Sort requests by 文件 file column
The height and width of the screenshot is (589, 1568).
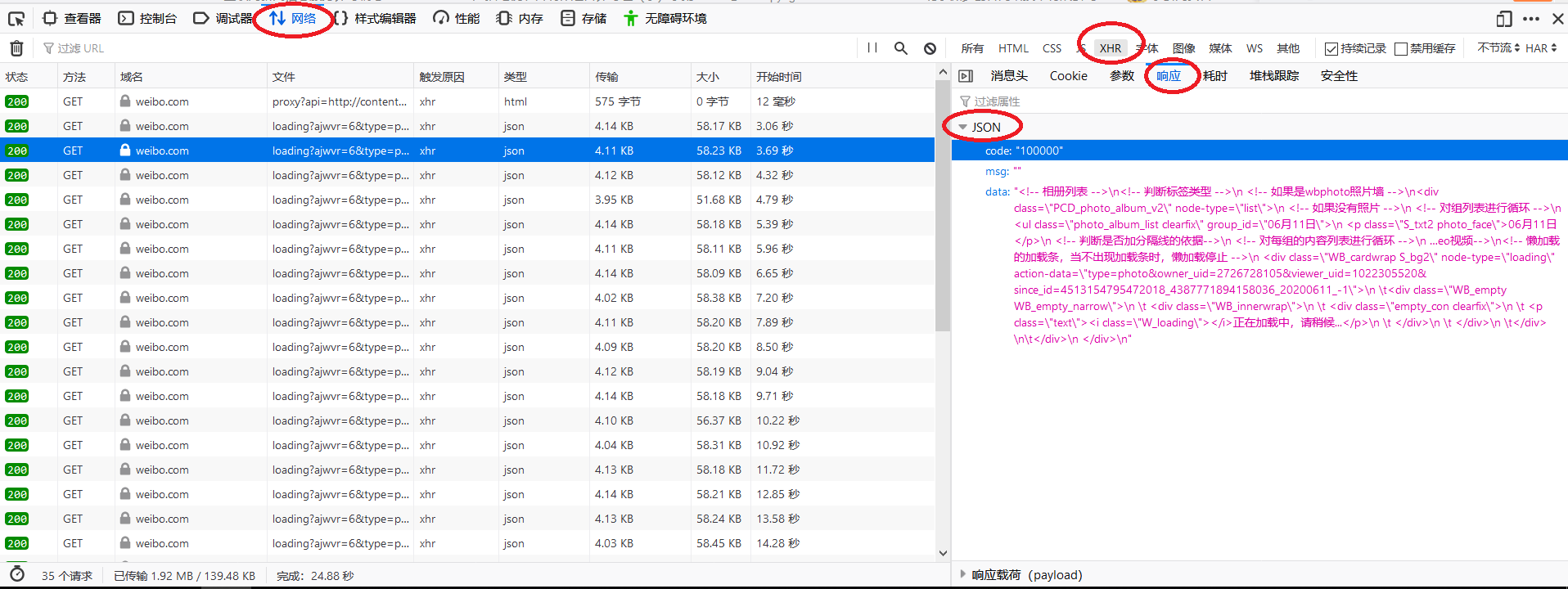click(340, 76)
